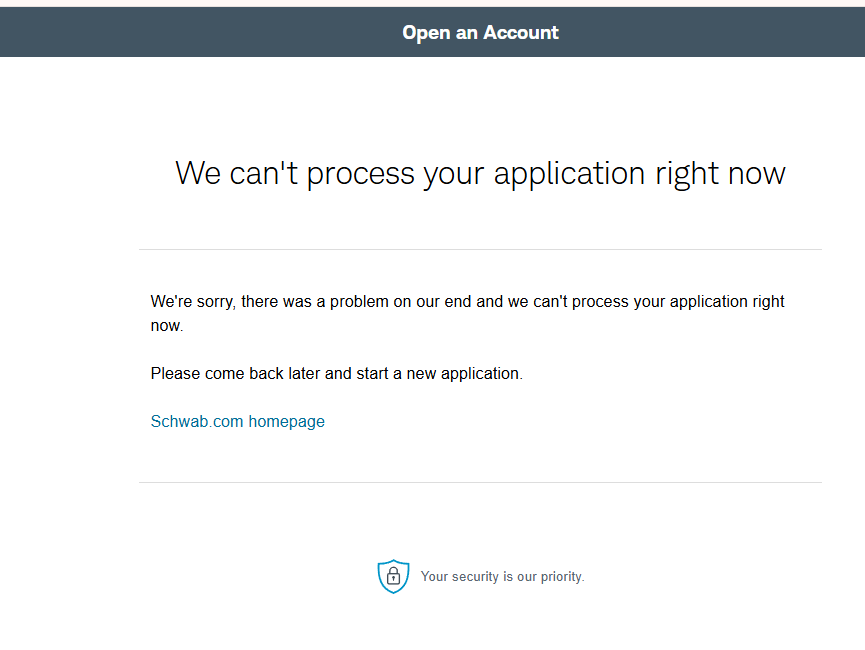Click the security shield lock icon
865x650 pixels.
pos(393,577)
